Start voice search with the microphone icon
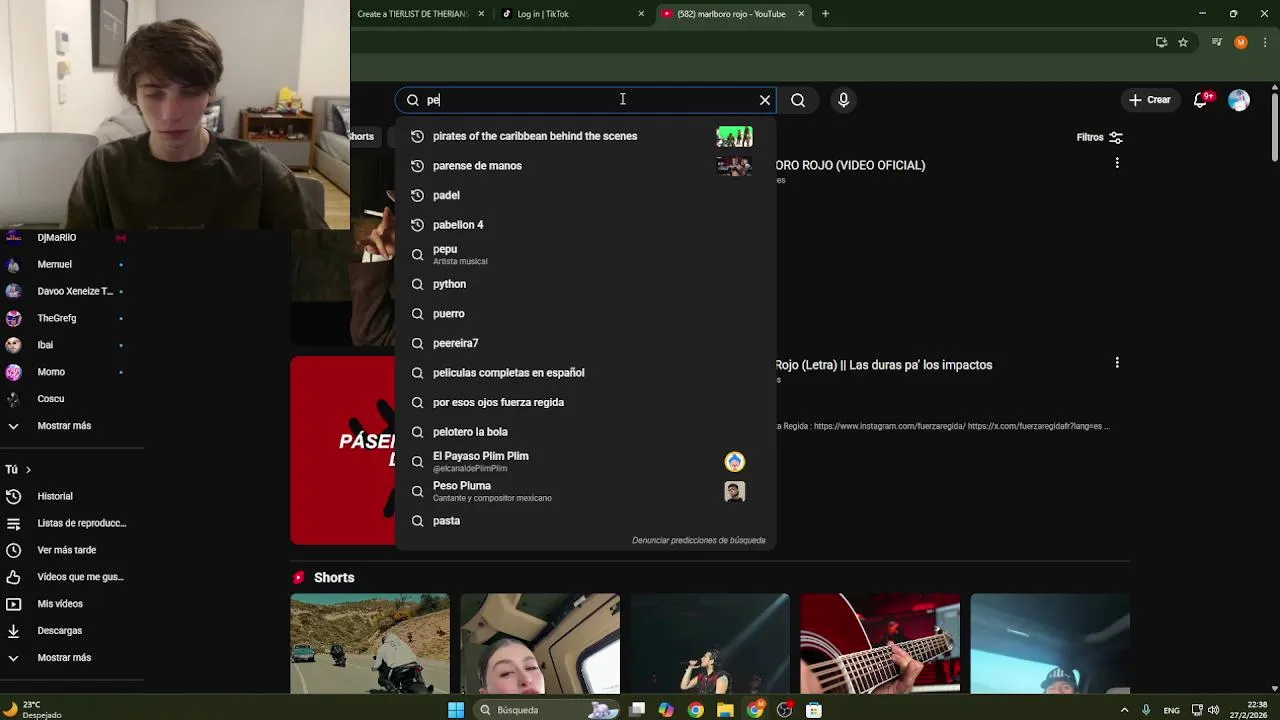This screenshot has height=720, width=1280. click(x=843, y=100)
